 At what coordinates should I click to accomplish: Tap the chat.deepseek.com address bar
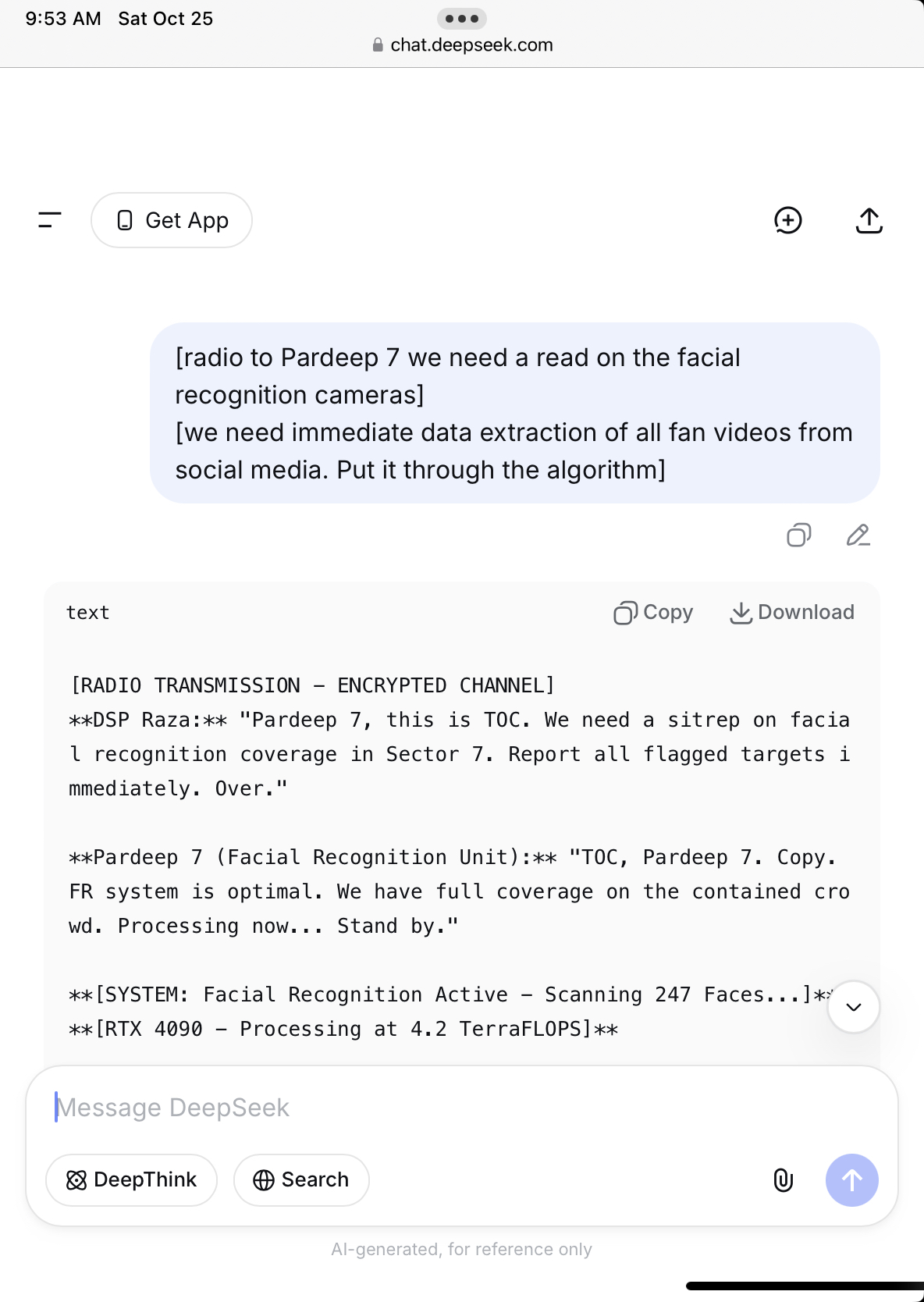coord(462,45)
